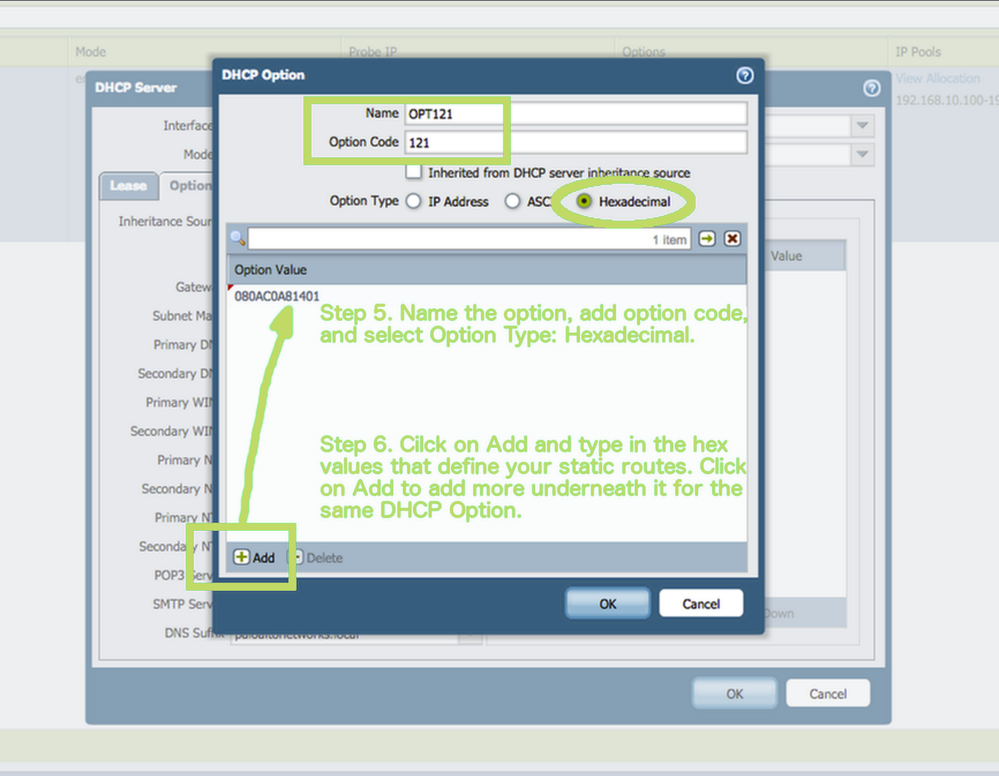Select ASCII option type radio
The image size is (999, 776).
pyautogui.click(x=512, y=201)
